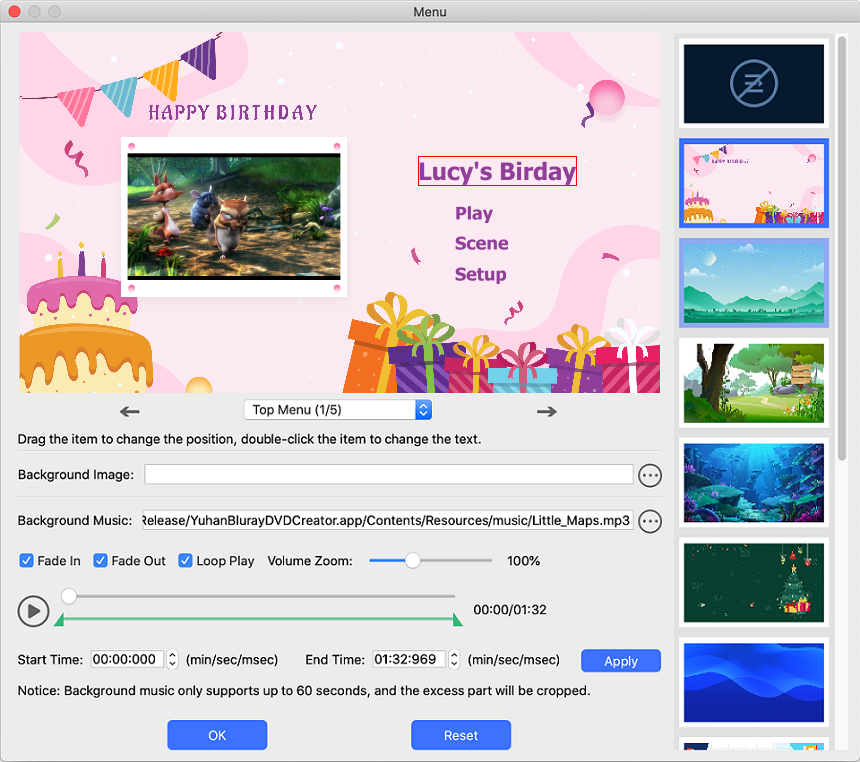The image size is (860, 762).
Task: Click the green trim start marker
Action: pyautogui.click(x=59, y=620)
